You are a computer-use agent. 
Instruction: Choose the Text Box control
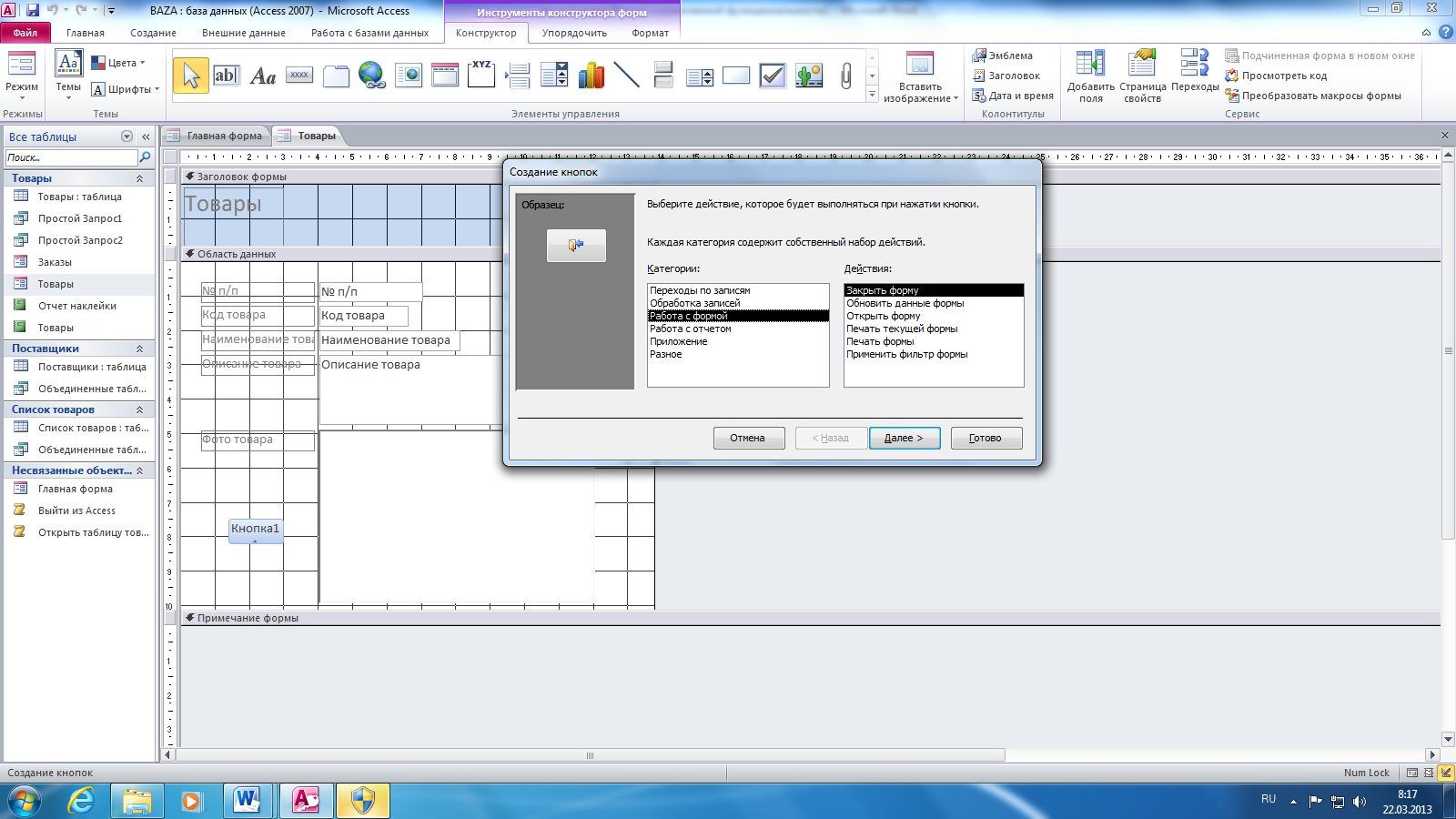[226, 76]
